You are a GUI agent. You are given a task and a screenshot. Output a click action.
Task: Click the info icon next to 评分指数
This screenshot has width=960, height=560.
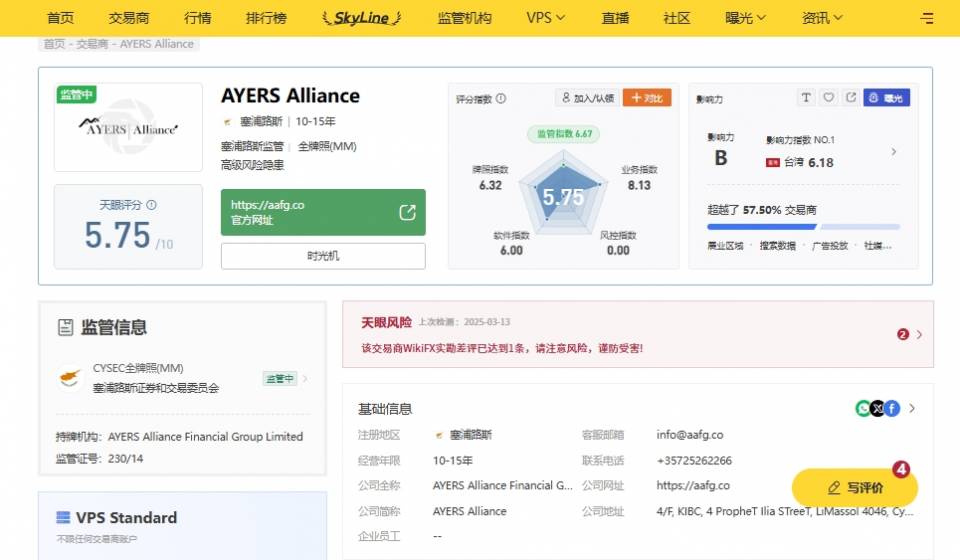coord(501,99)
